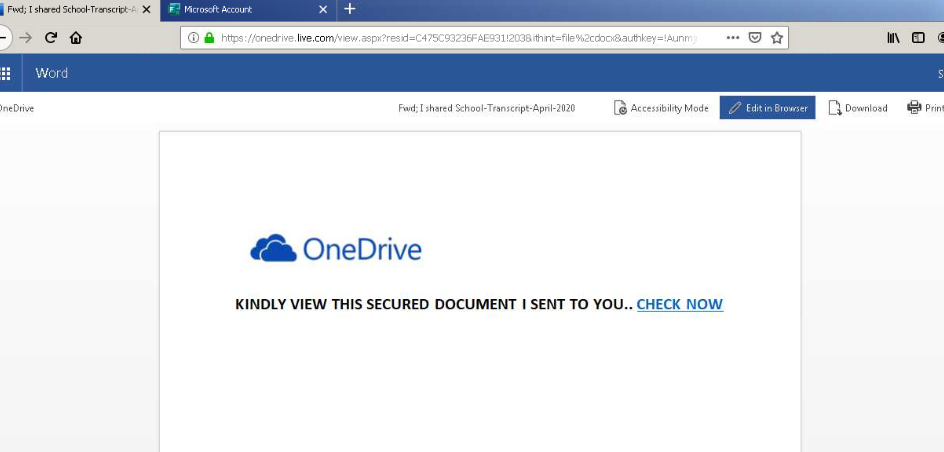Toggle the sidebar view icon
Image resolution: width=944 pixels, height=452 pixels.
tap(918, 38)
